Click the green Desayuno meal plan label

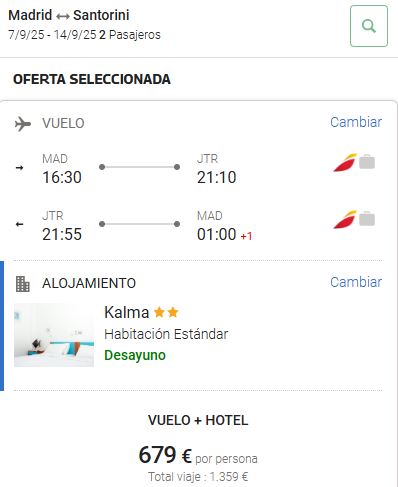135,355
